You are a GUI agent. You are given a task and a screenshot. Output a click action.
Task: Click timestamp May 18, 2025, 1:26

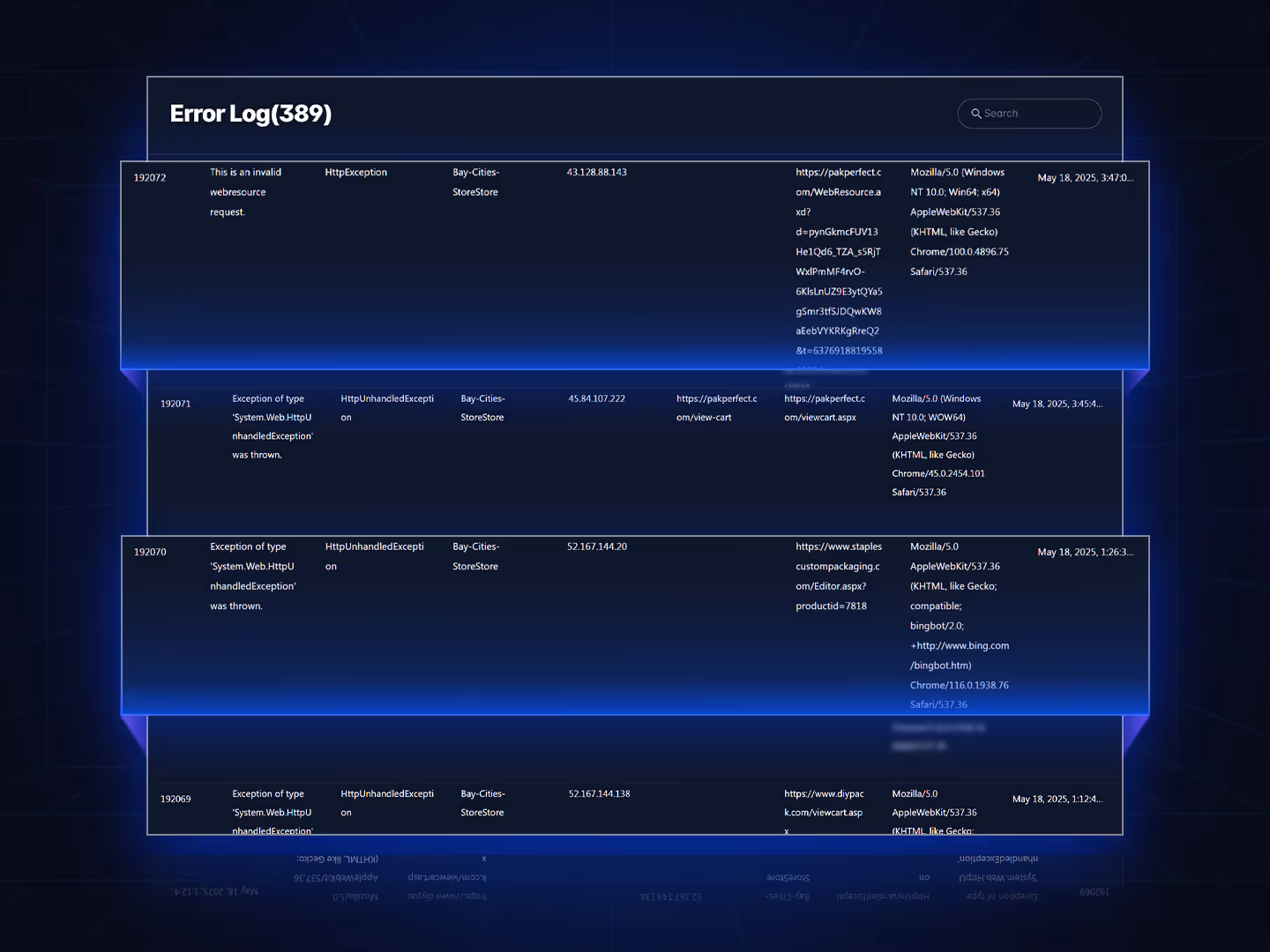click(x=1085, y=552)
